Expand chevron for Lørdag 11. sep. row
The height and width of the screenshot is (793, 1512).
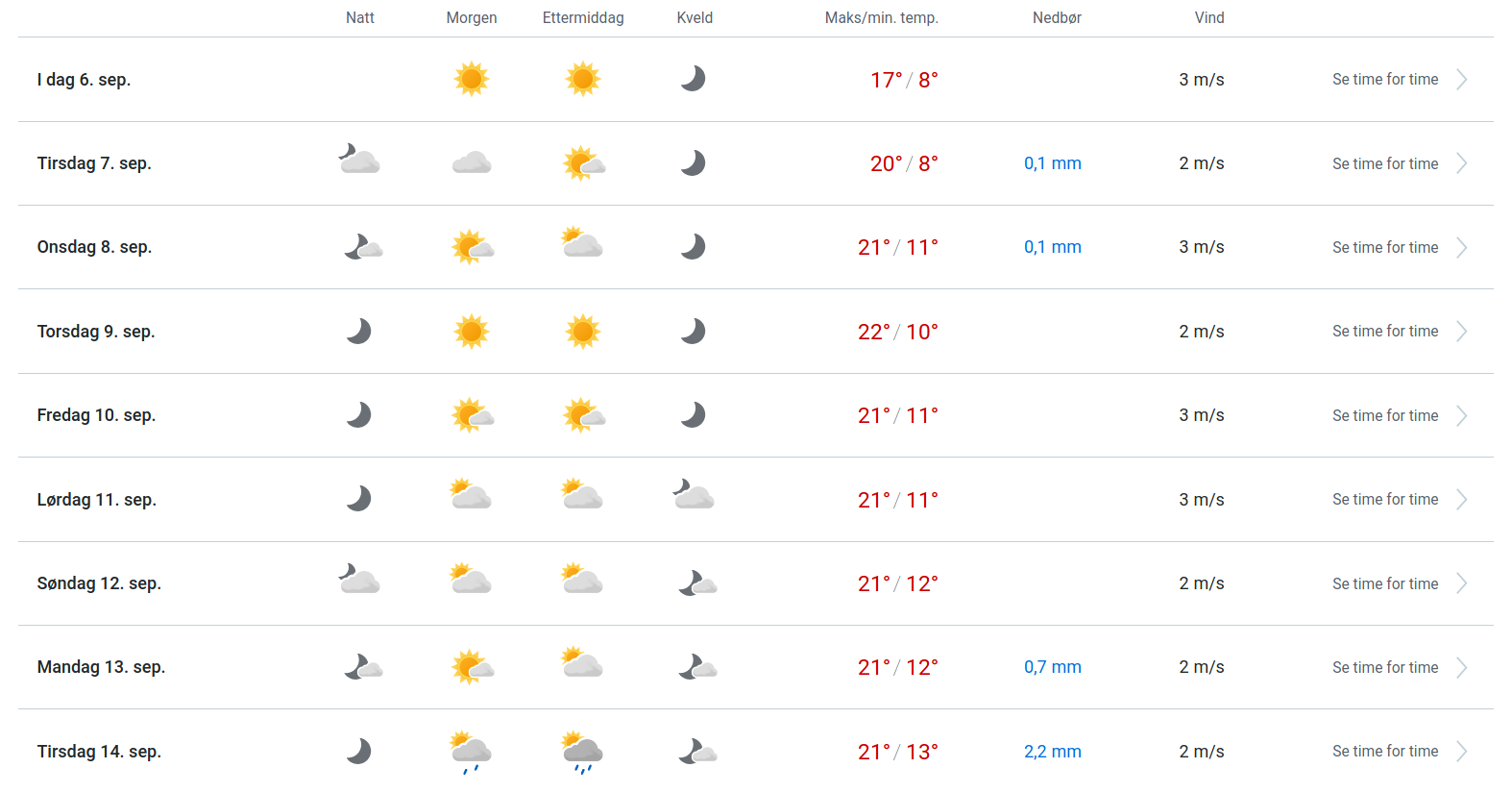[x=1461, y=500]
